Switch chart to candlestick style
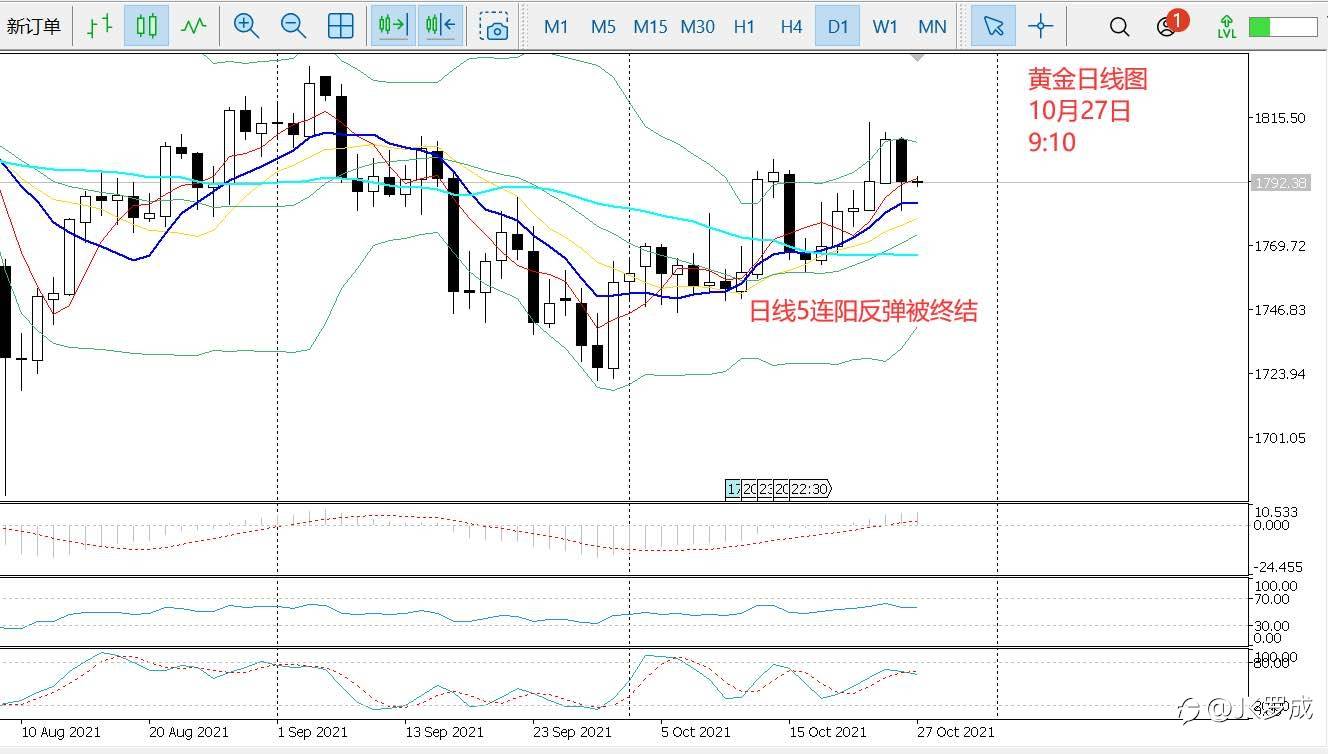 coord(146,26)
